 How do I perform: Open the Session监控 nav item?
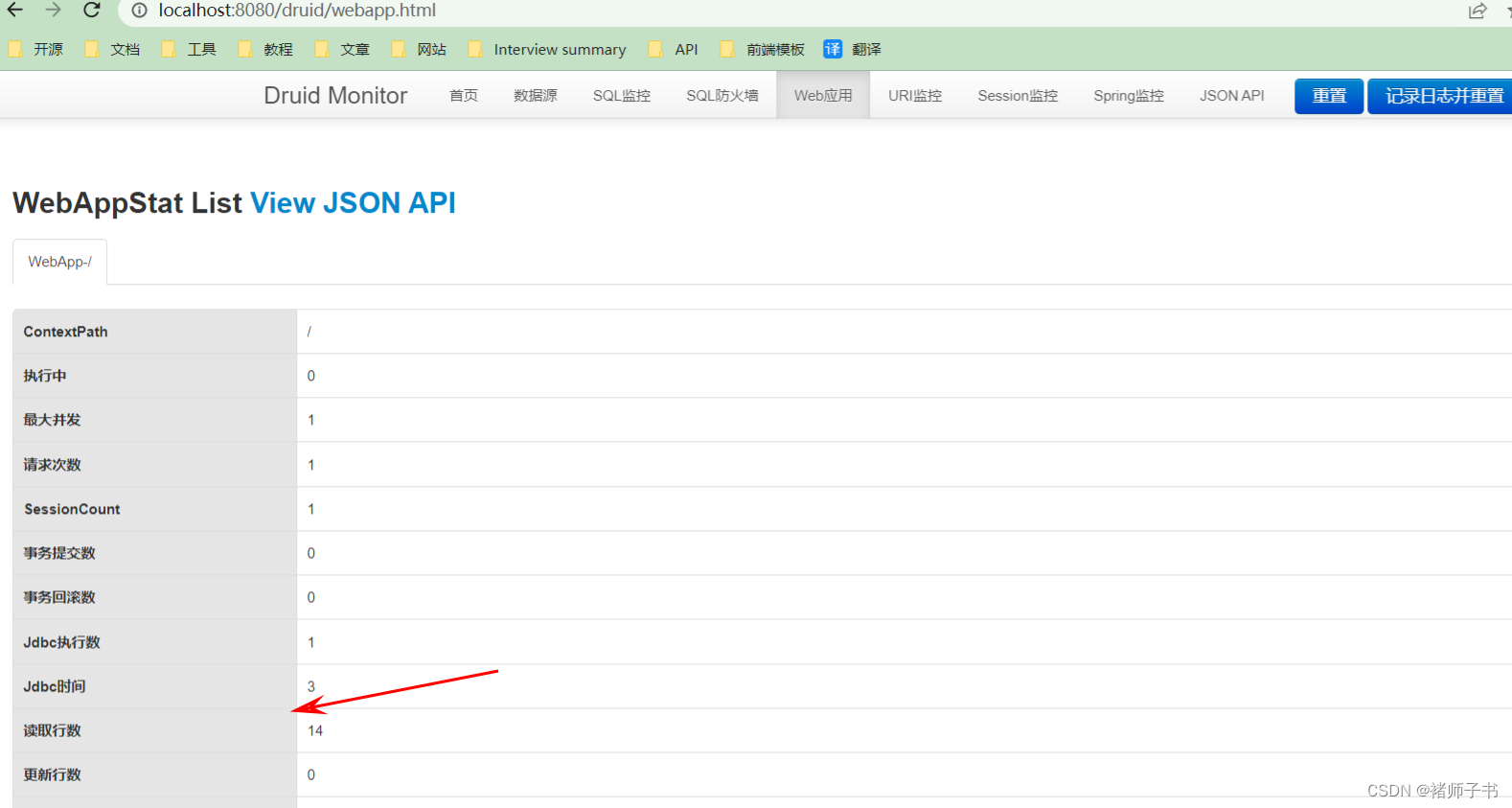pos(1018,96)
